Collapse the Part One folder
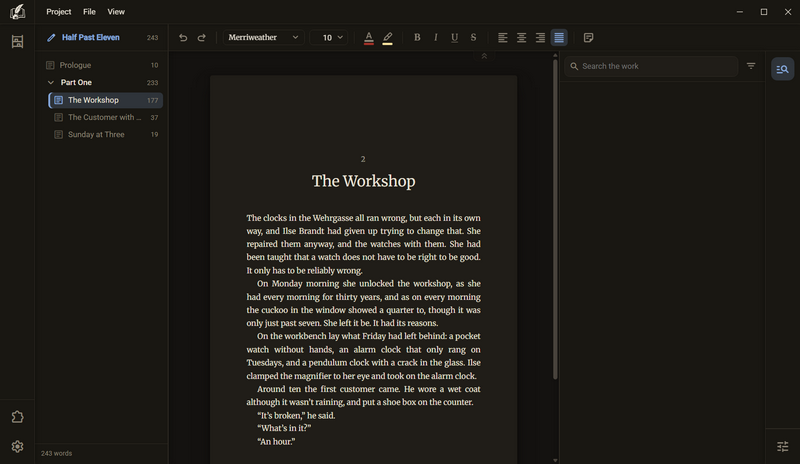 coord(51,82)
